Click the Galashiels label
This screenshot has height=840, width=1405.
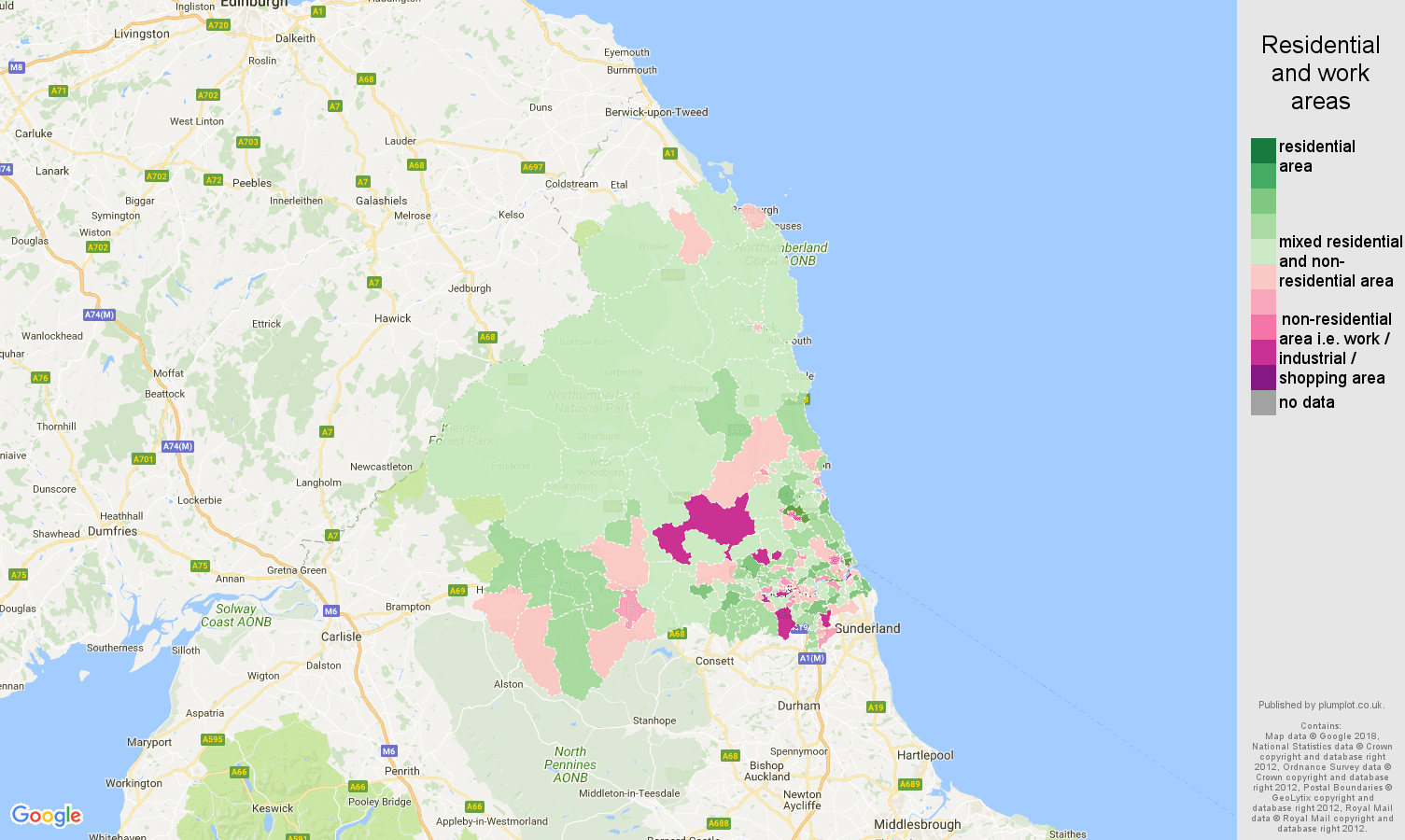coord(382,201)
